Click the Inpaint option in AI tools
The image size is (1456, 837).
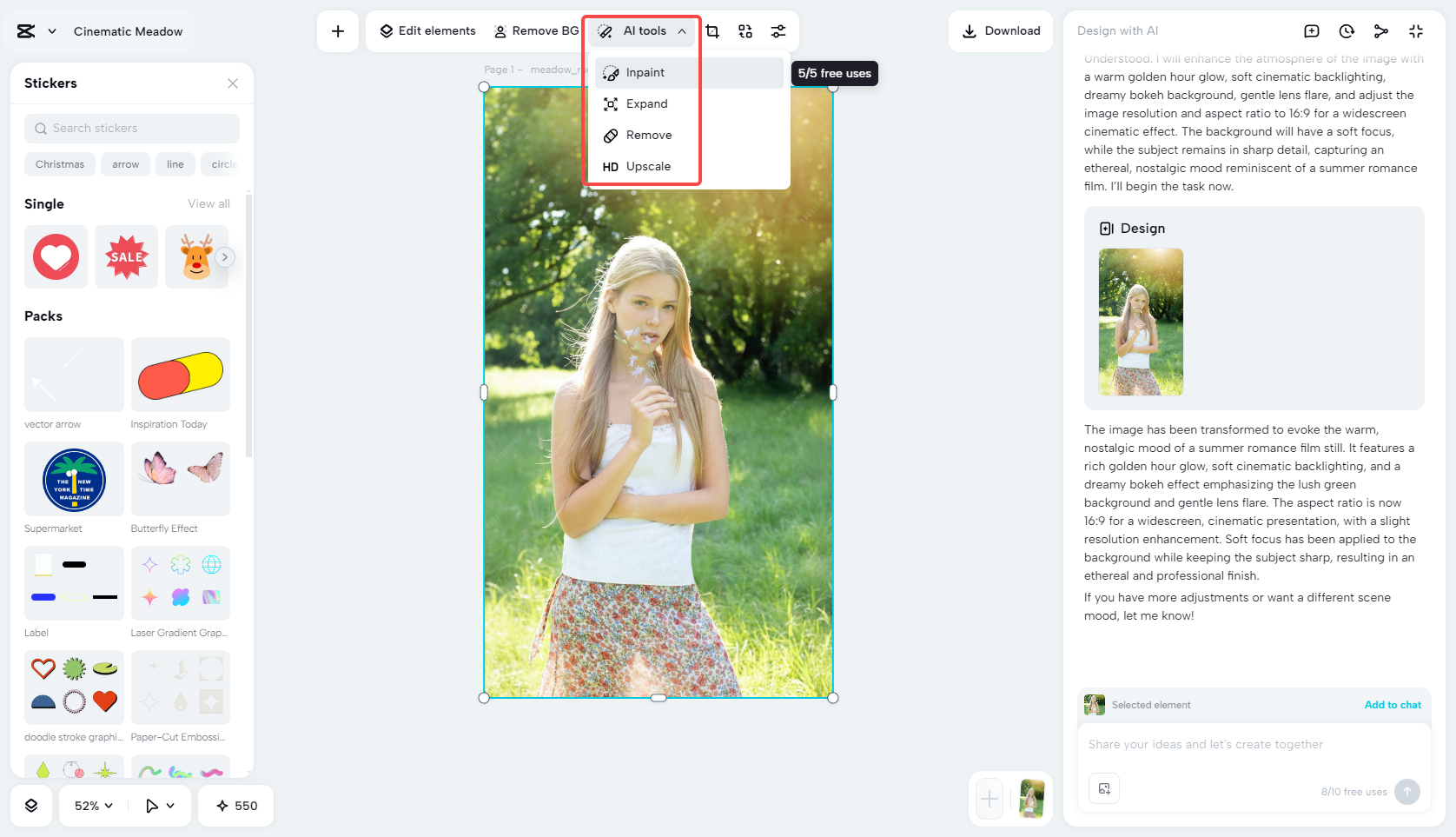coord(646,72)
